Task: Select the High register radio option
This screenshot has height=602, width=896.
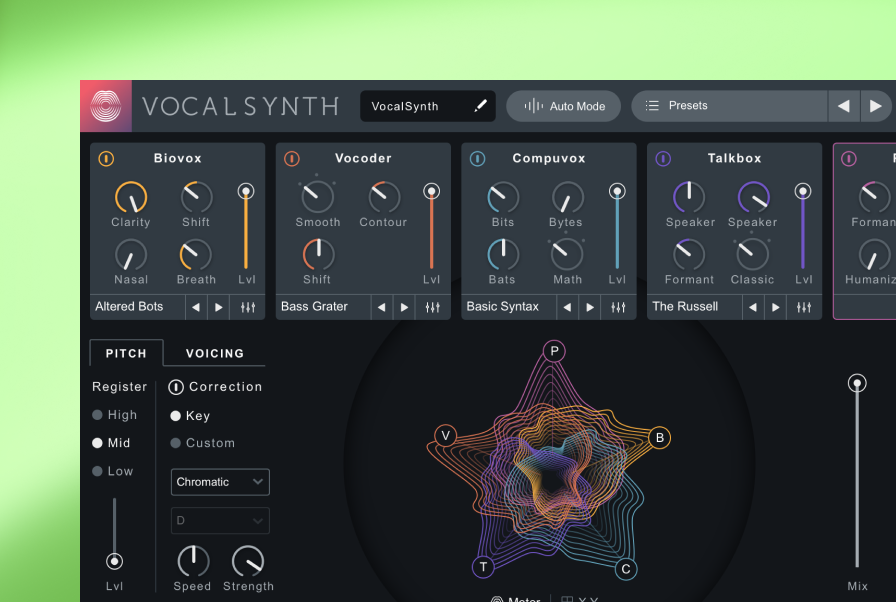Action: coord(98,415)
